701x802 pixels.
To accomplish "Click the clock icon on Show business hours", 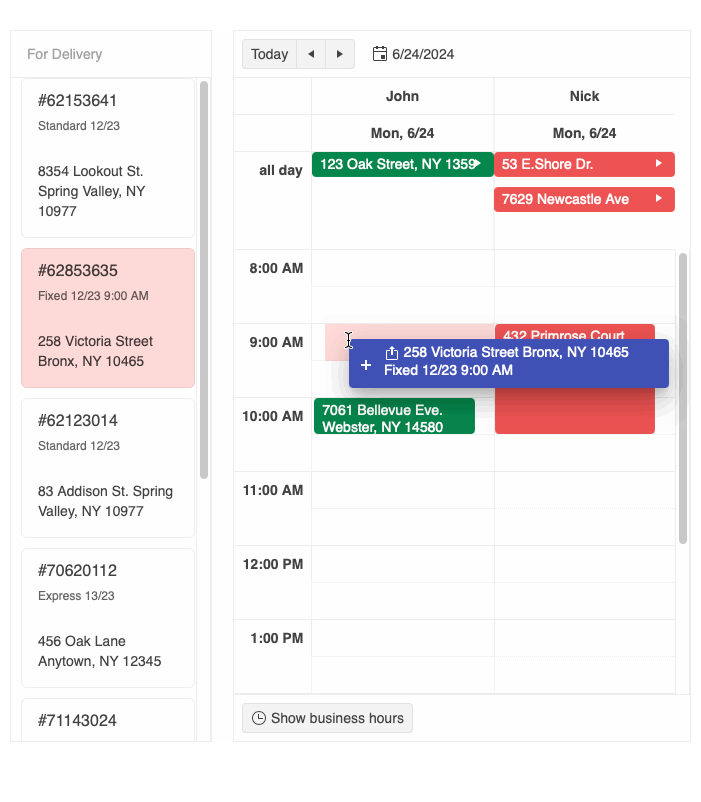I will tap(257, 718).
